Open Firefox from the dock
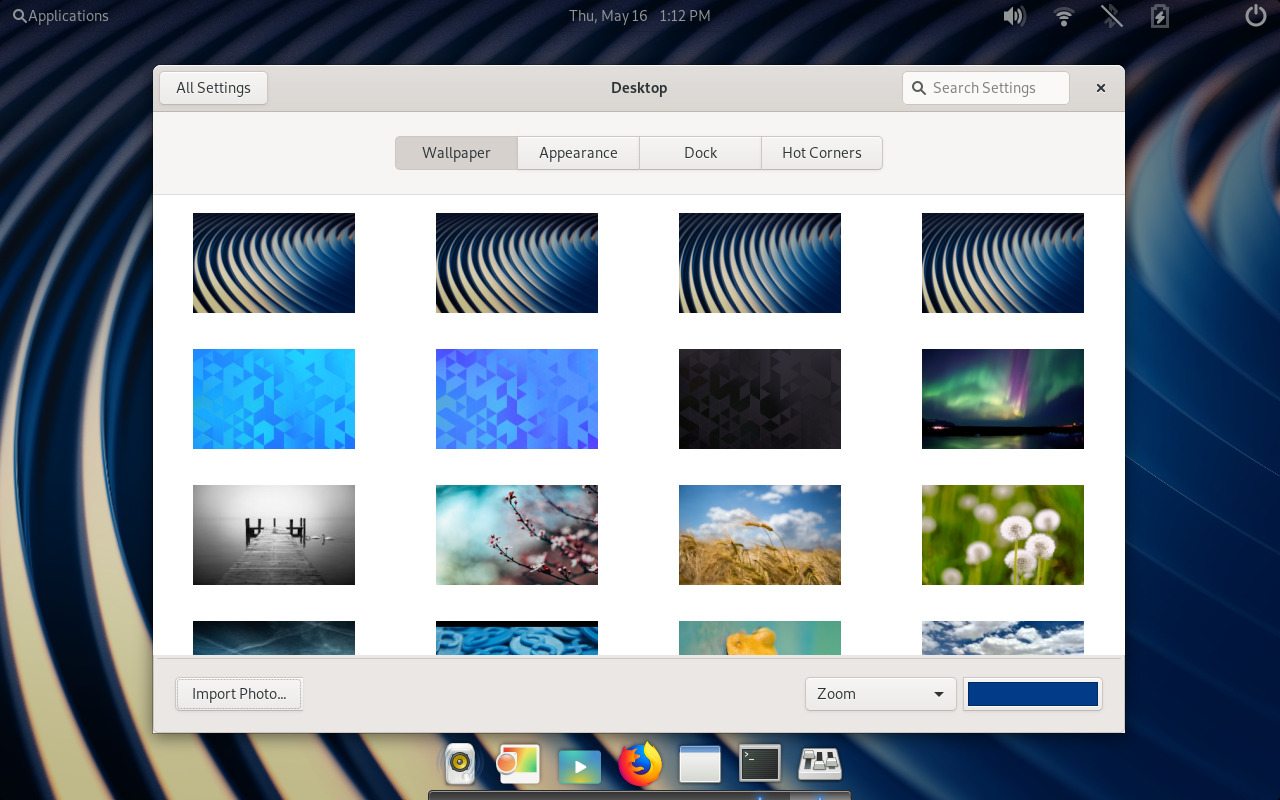The height and width of the screenshot is (800, 1280). (640, 763)
